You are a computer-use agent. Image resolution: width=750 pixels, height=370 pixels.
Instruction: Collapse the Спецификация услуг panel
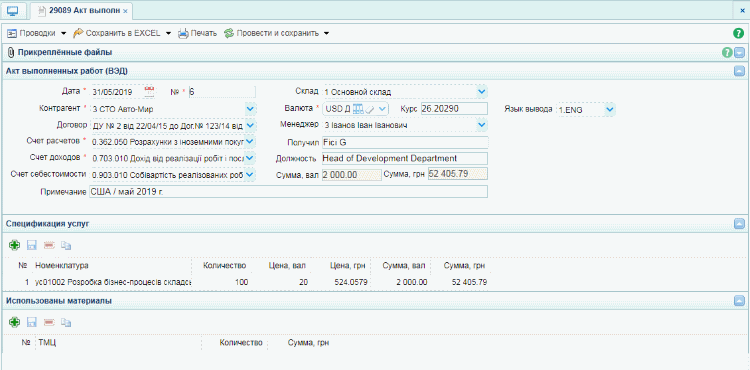click(x=739, y=224)
